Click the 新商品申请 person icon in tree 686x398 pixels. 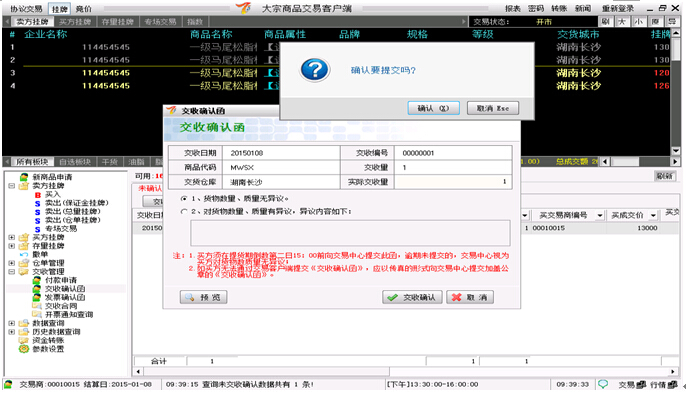[24, 177]
